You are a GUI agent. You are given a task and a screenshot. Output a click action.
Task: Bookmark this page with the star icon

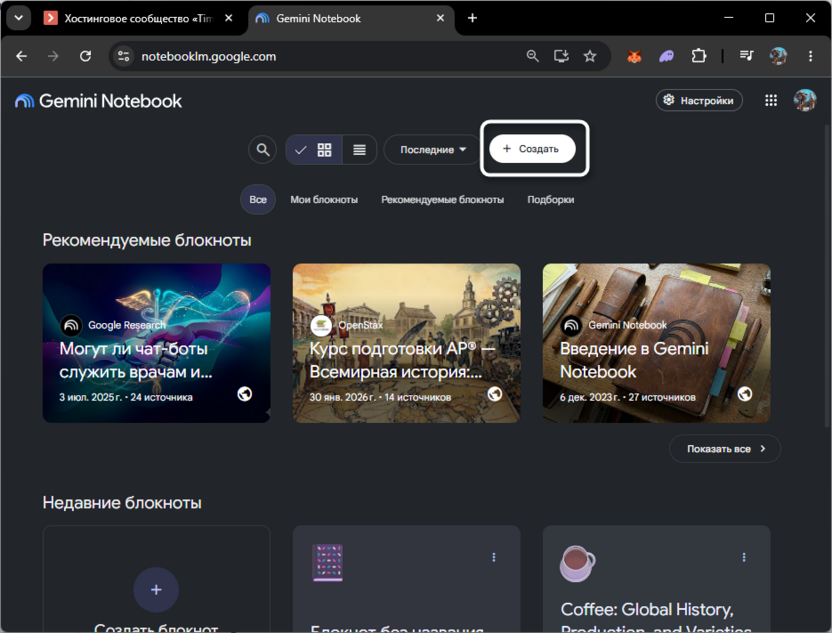coord(590,56)
